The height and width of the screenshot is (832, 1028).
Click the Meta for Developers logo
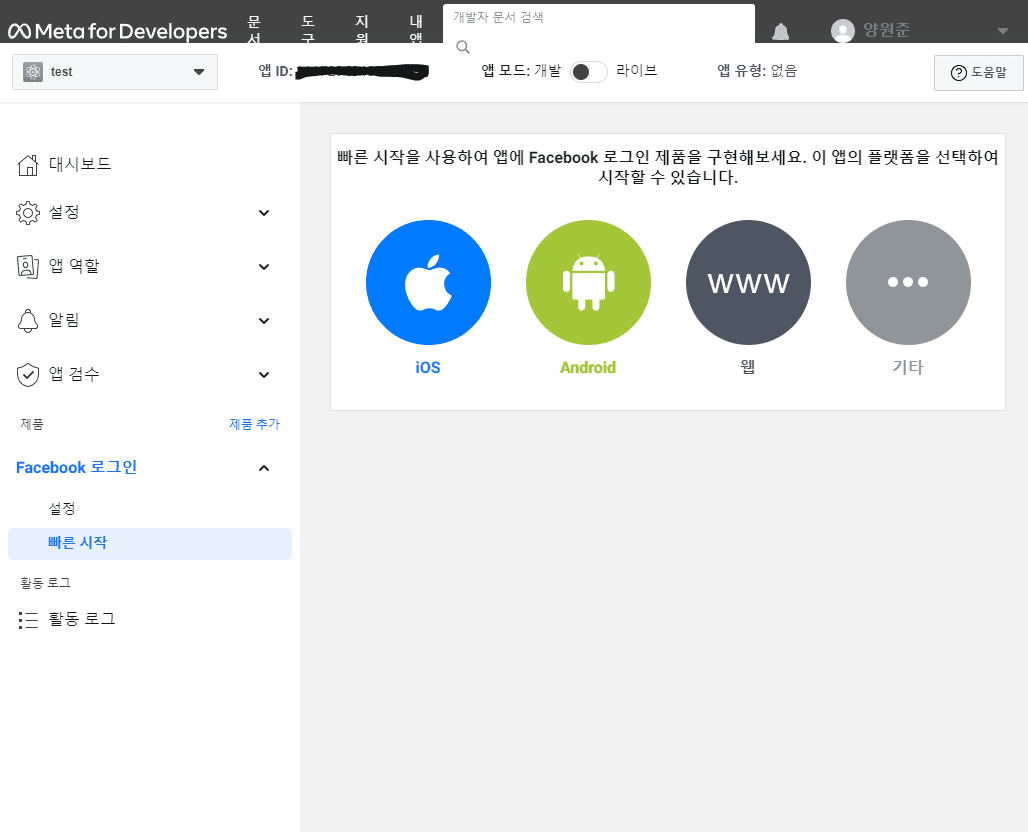pyautogui.click(x=118, y=31)
